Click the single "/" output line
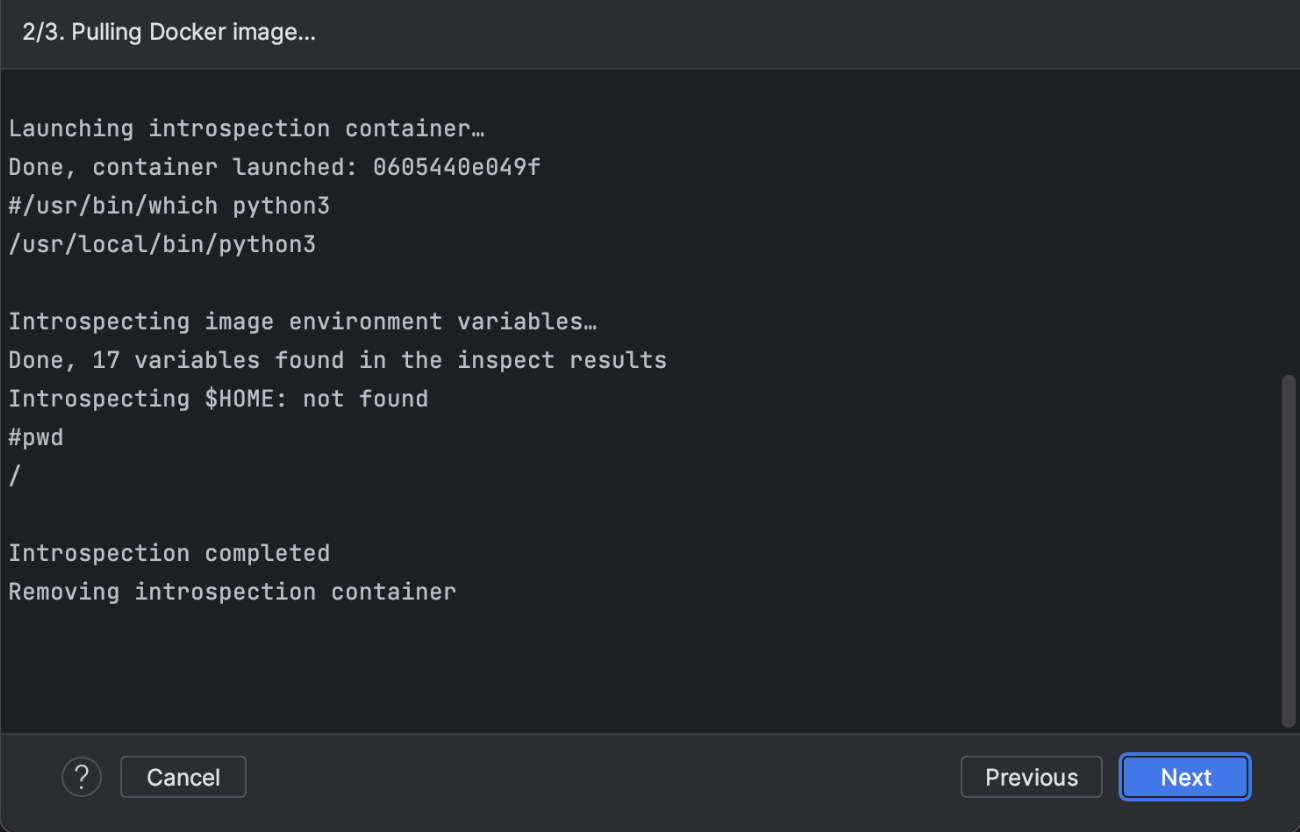 (14, 476)
